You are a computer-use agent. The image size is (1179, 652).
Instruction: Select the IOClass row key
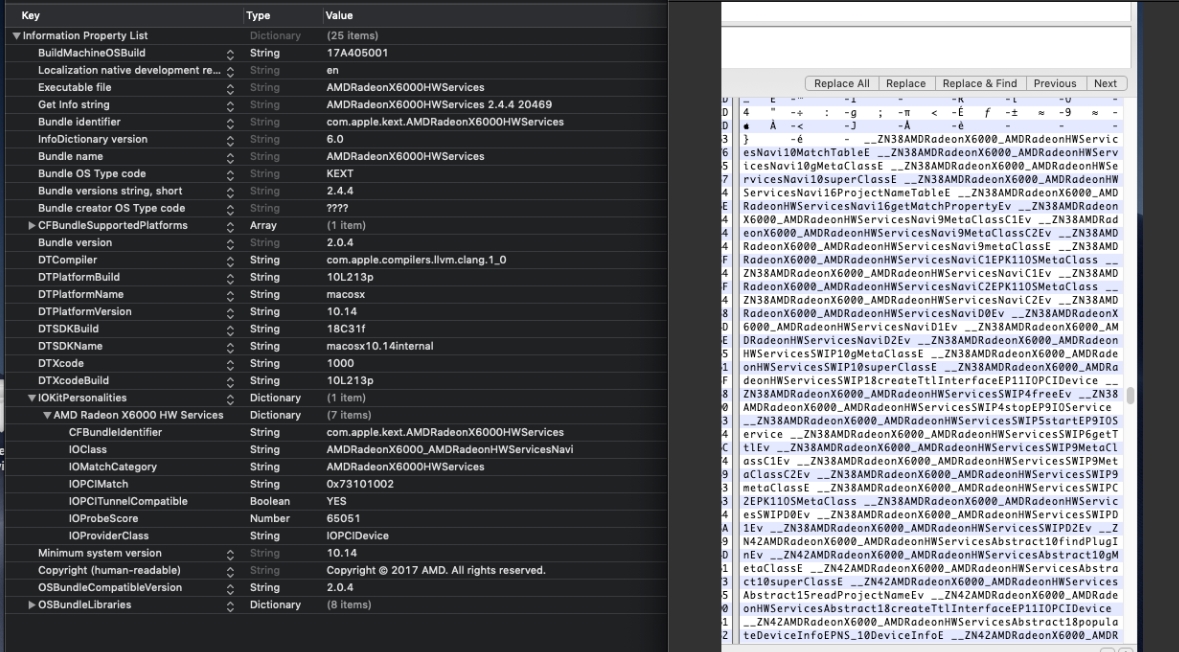point(87,450)
